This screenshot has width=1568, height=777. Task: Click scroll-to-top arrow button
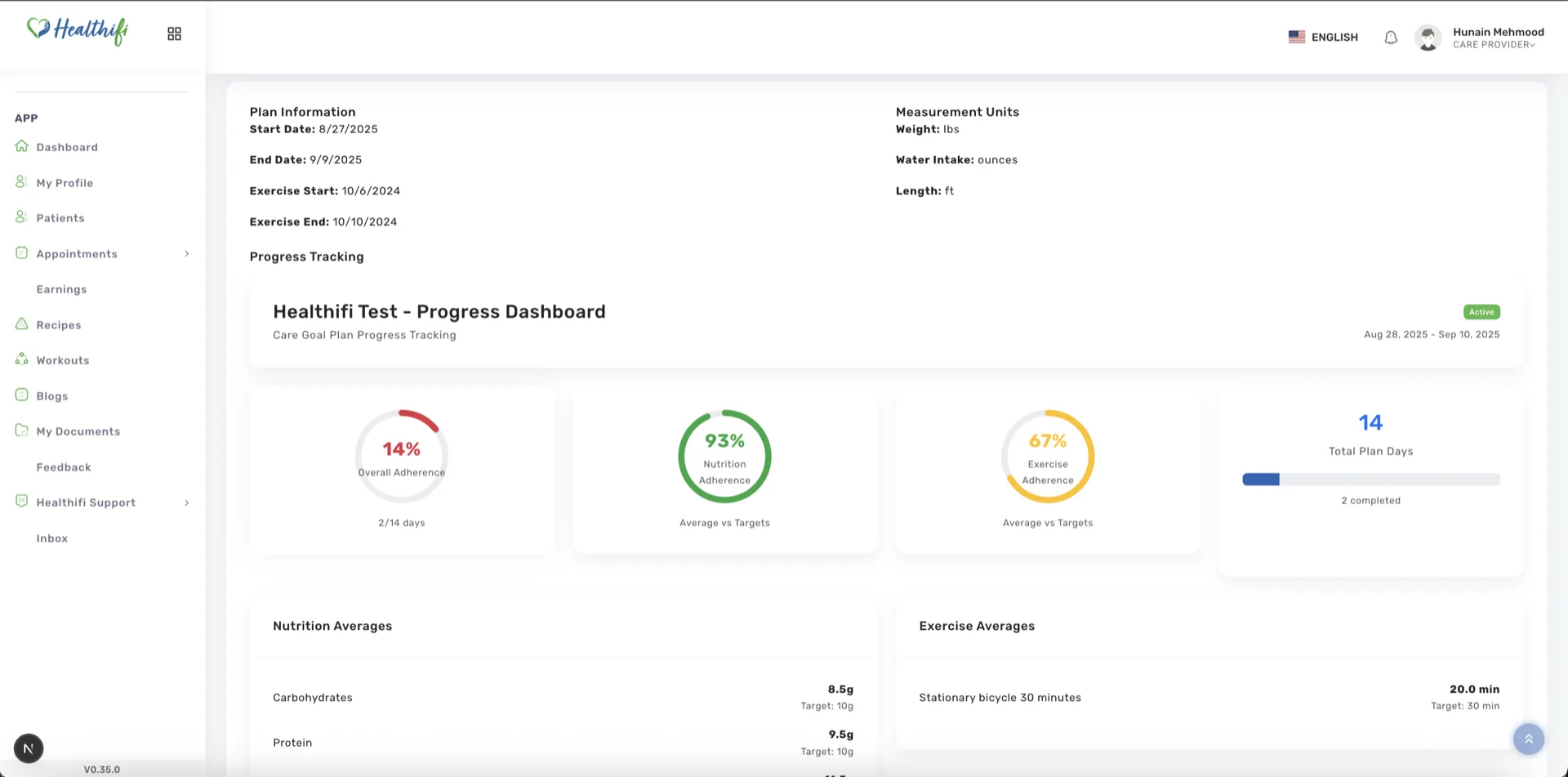tap(1528, 739)
